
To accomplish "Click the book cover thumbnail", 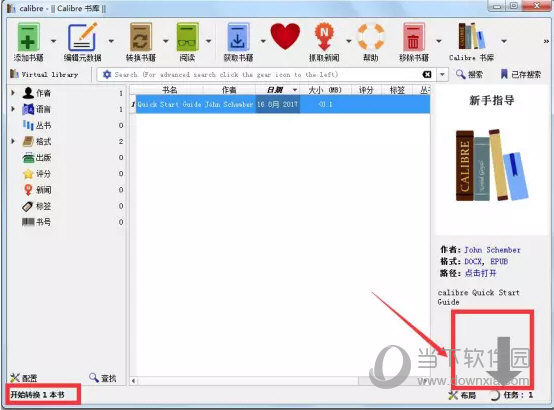I will point(492,165).
